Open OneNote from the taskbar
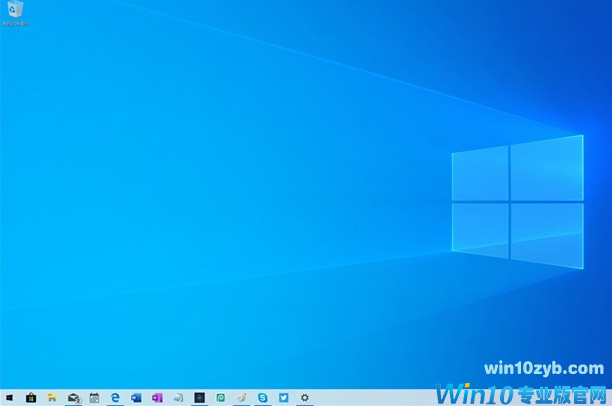612x408 pixels. (x=157, y=398)
